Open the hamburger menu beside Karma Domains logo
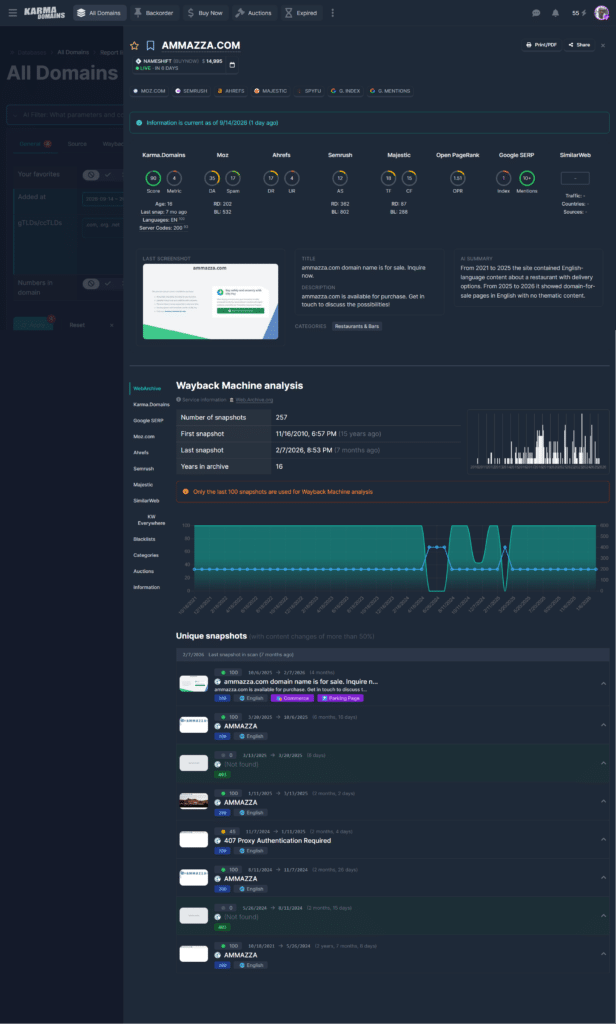Viewport: 616px width, 1024px height. tap(12, 13)
